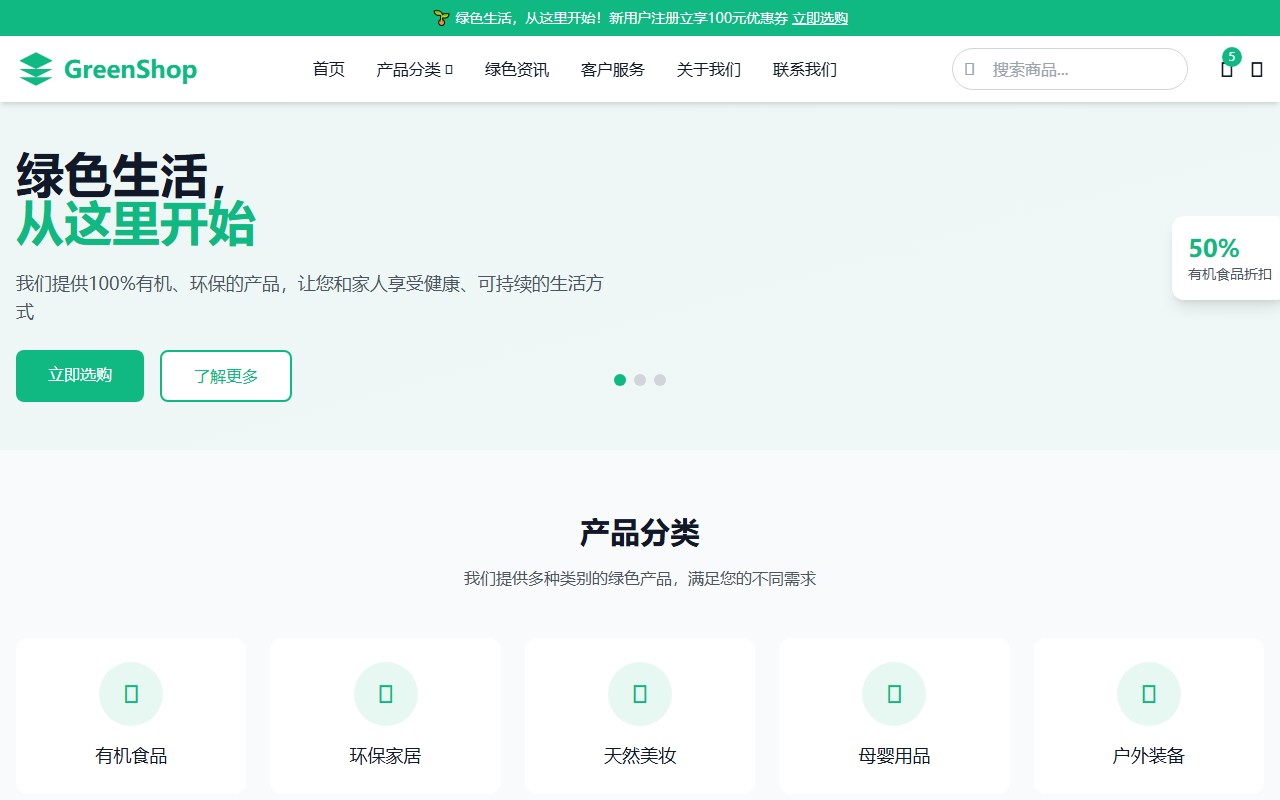Open the 客户服务 navigation item
This screenshot has width=1280, height=800.
tap(612, 70)
